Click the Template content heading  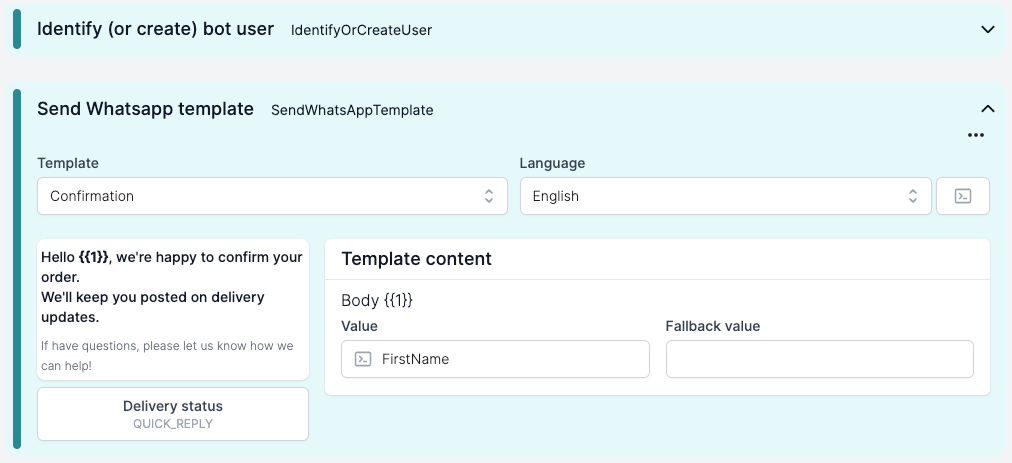click(416, 259)
